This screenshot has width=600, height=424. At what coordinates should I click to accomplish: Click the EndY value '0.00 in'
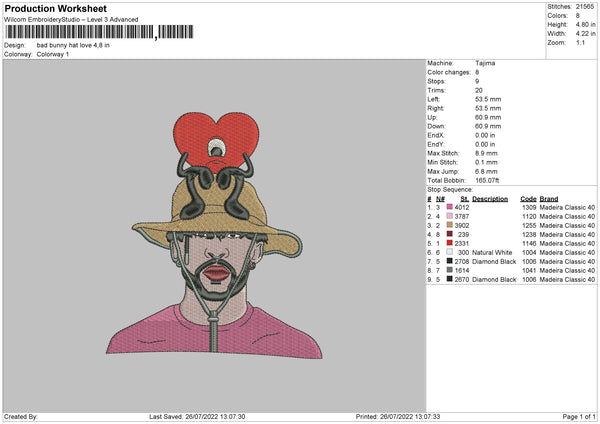point(485,144)
